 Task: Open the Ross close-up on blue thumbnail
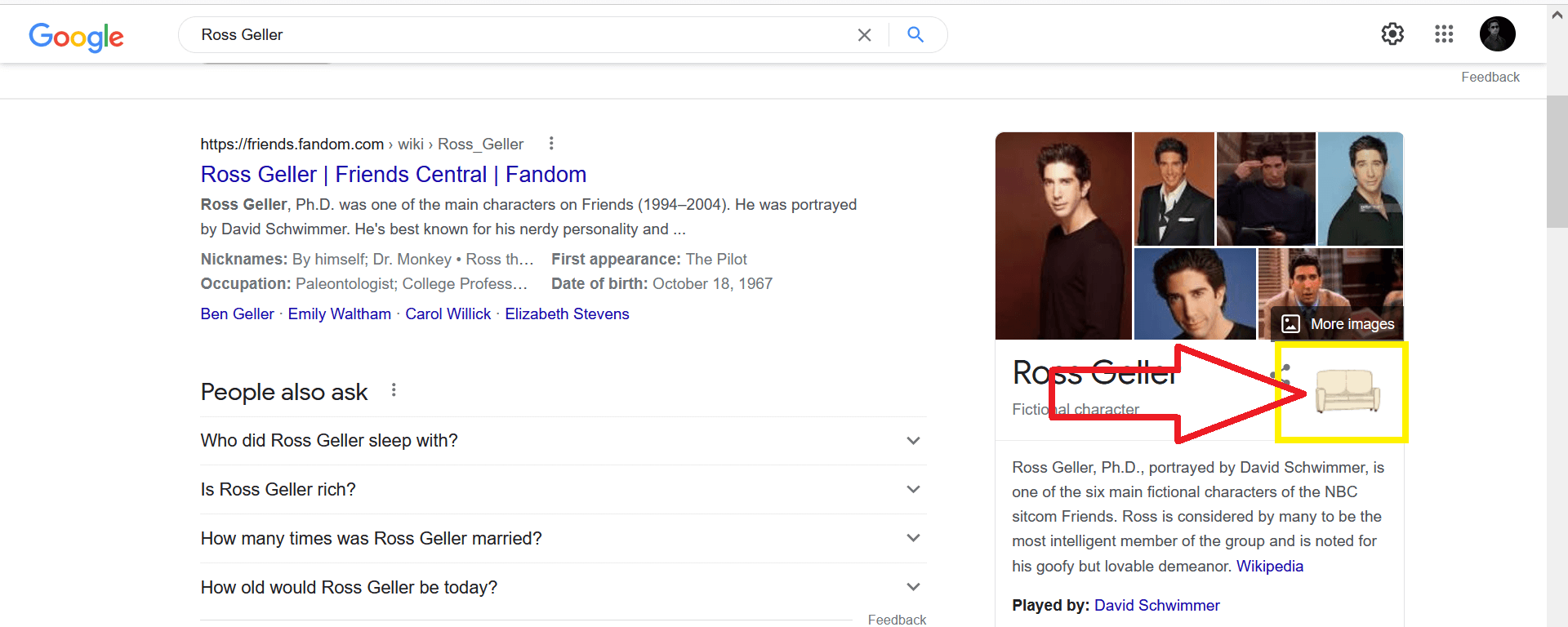click(x=1195, y=294)
